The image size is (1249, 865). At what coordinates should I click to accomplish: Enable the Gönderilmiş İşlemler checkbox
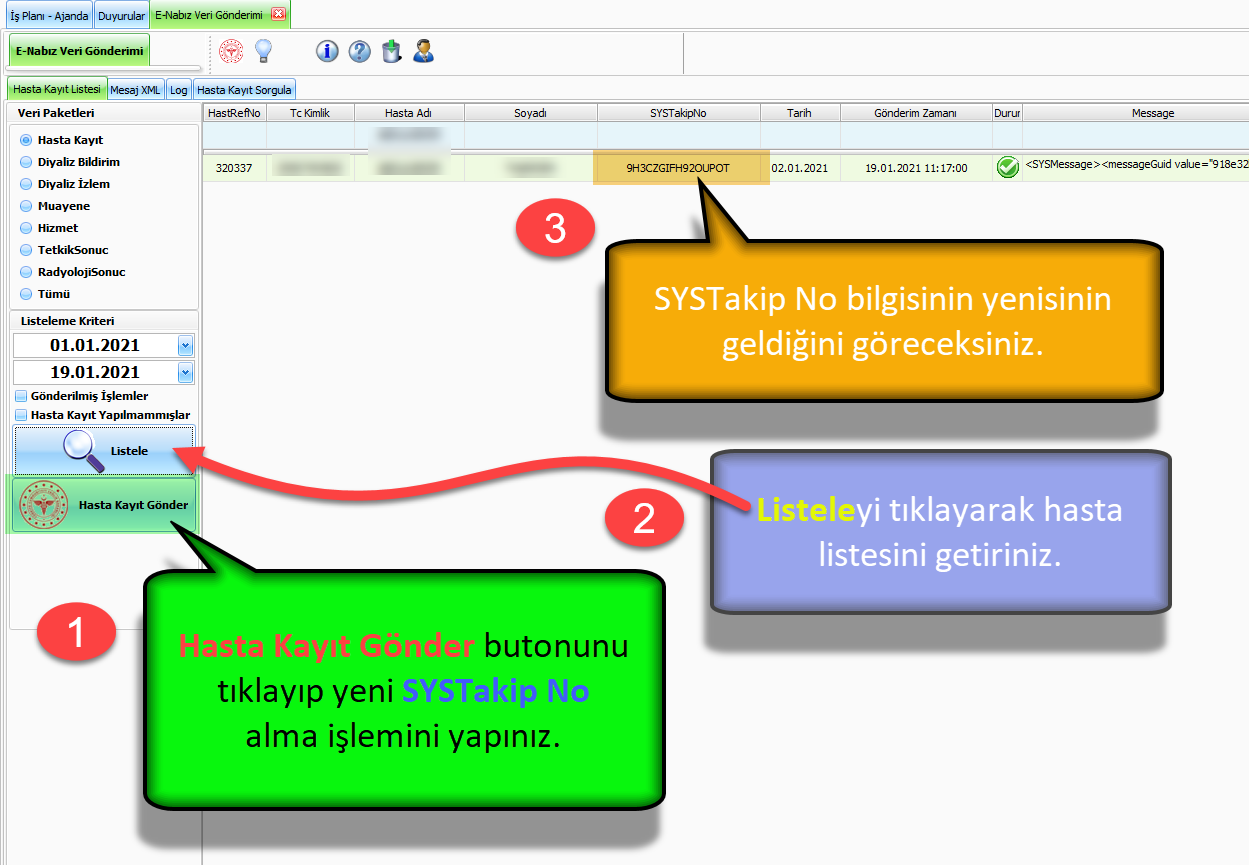tap(21, 396)
